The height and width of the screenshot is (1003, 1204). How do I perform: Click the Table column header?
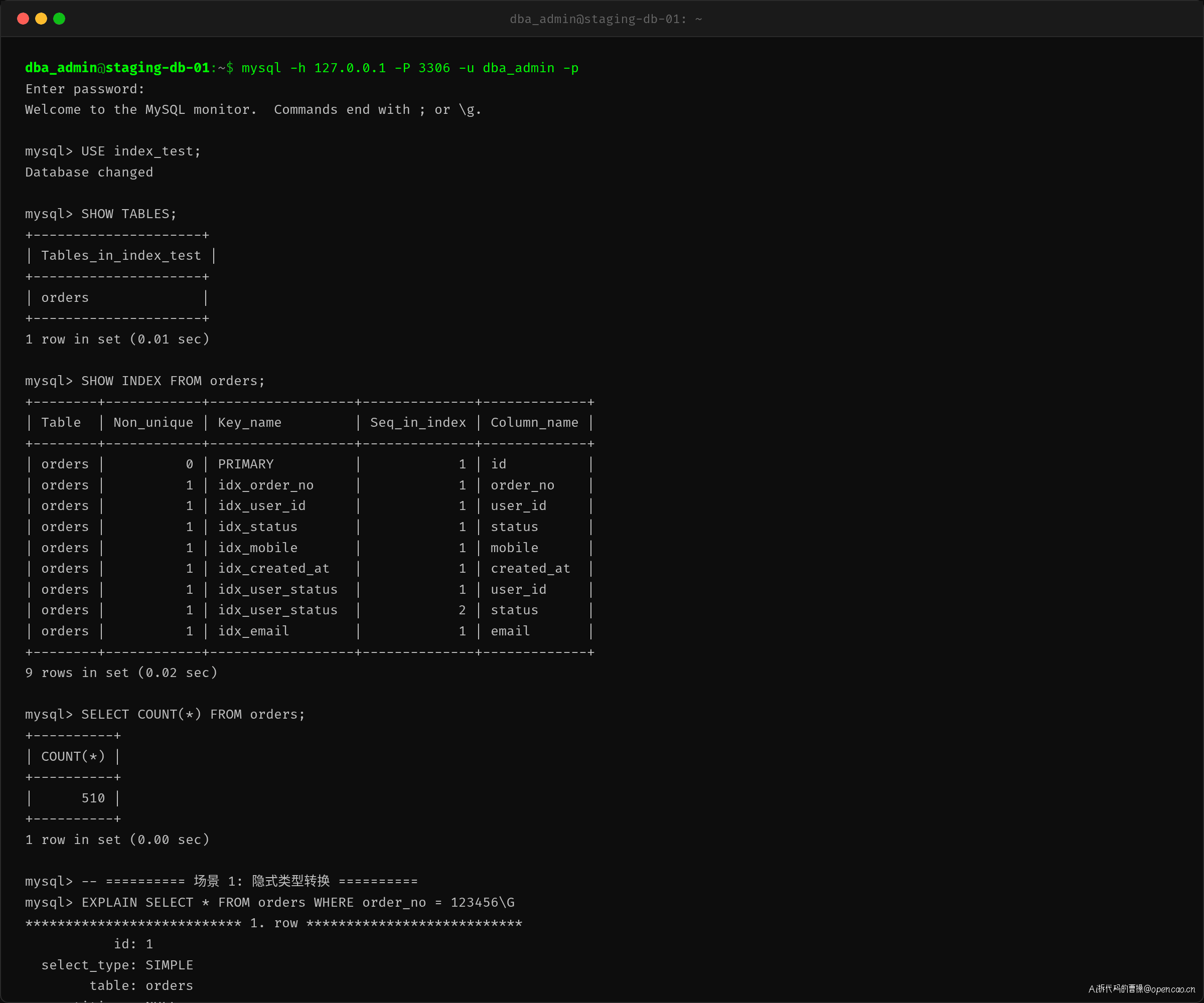click(61, 422)
